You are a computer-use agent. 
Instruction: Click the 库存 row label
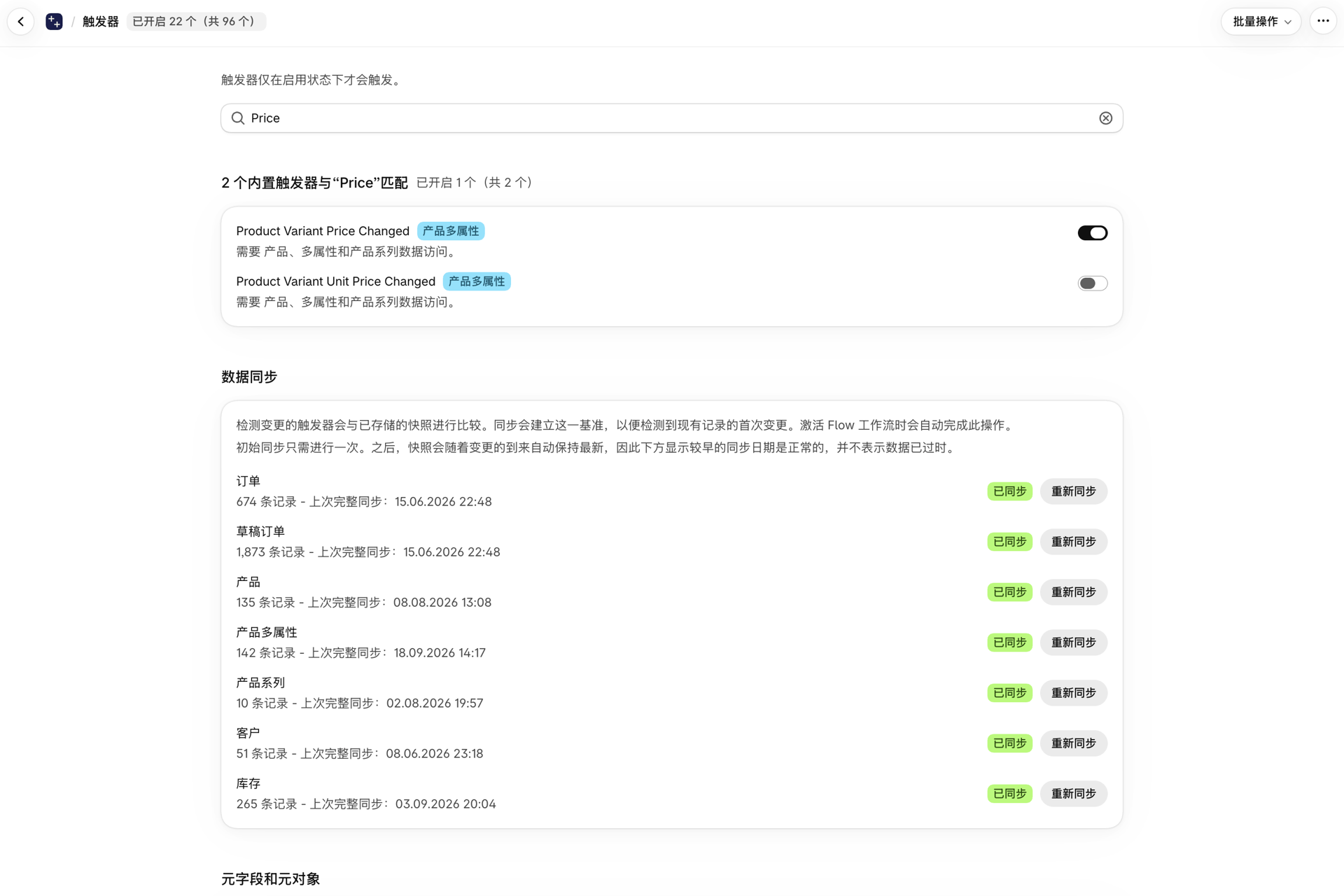click(x=248, y=784)
